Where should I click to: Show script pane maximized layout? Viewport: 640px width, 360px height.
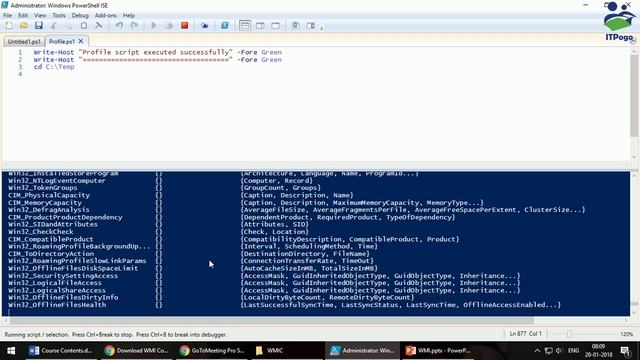[276, 26]
